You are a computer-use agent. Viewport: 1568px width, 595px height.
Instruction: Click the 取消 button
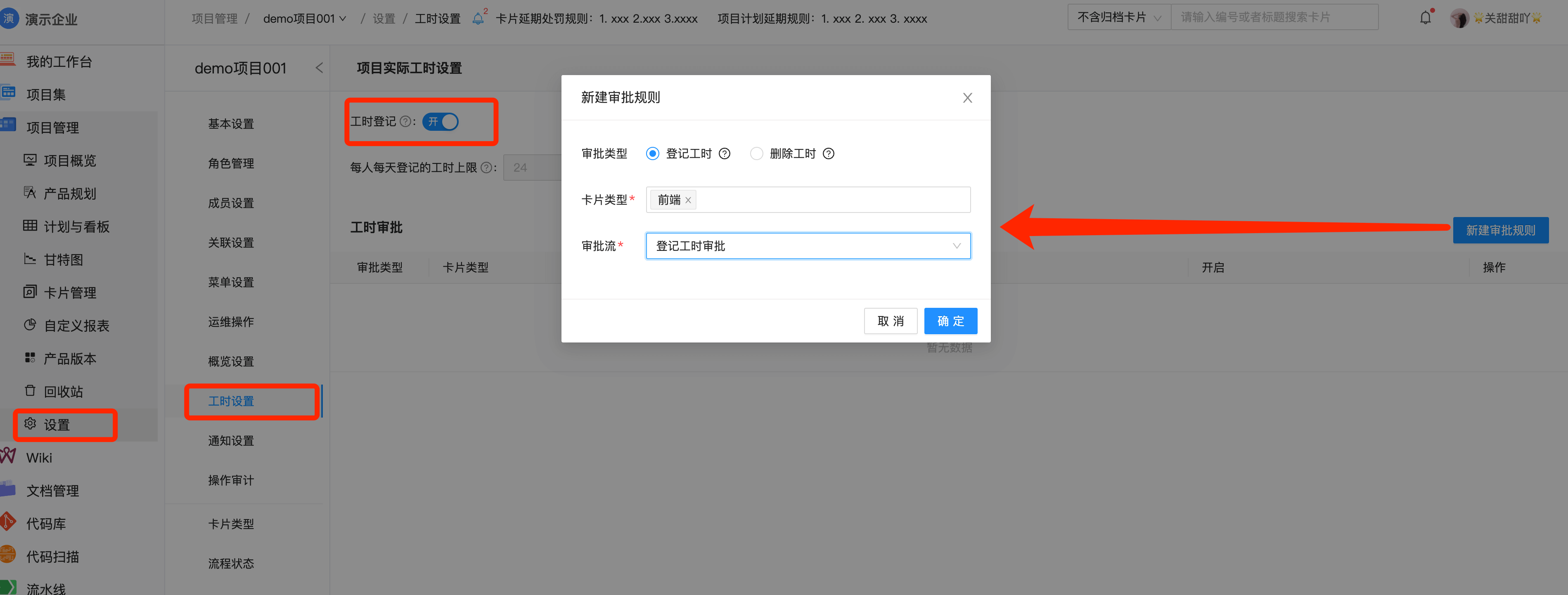(x=890, y=321)
